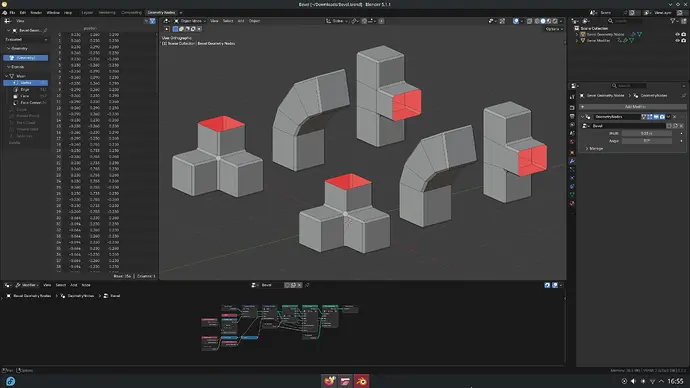The width and height of the screenshot is (690, 388).
Task: Click the Add Modifier button
Action: click(633, 106)
